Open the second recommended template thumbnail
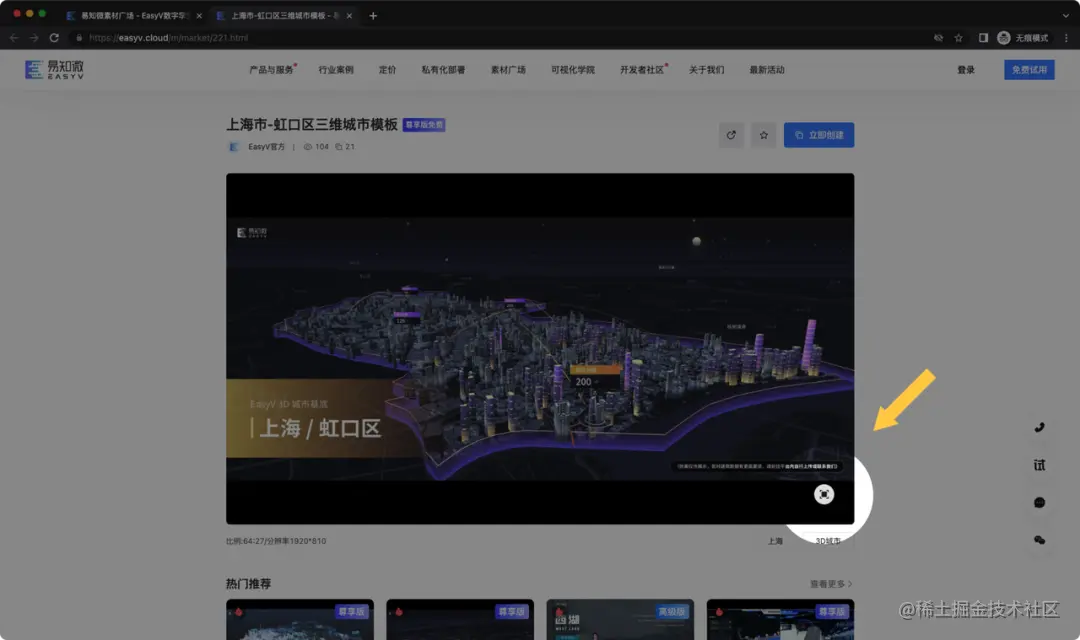1080x640 pixels. 460,619
